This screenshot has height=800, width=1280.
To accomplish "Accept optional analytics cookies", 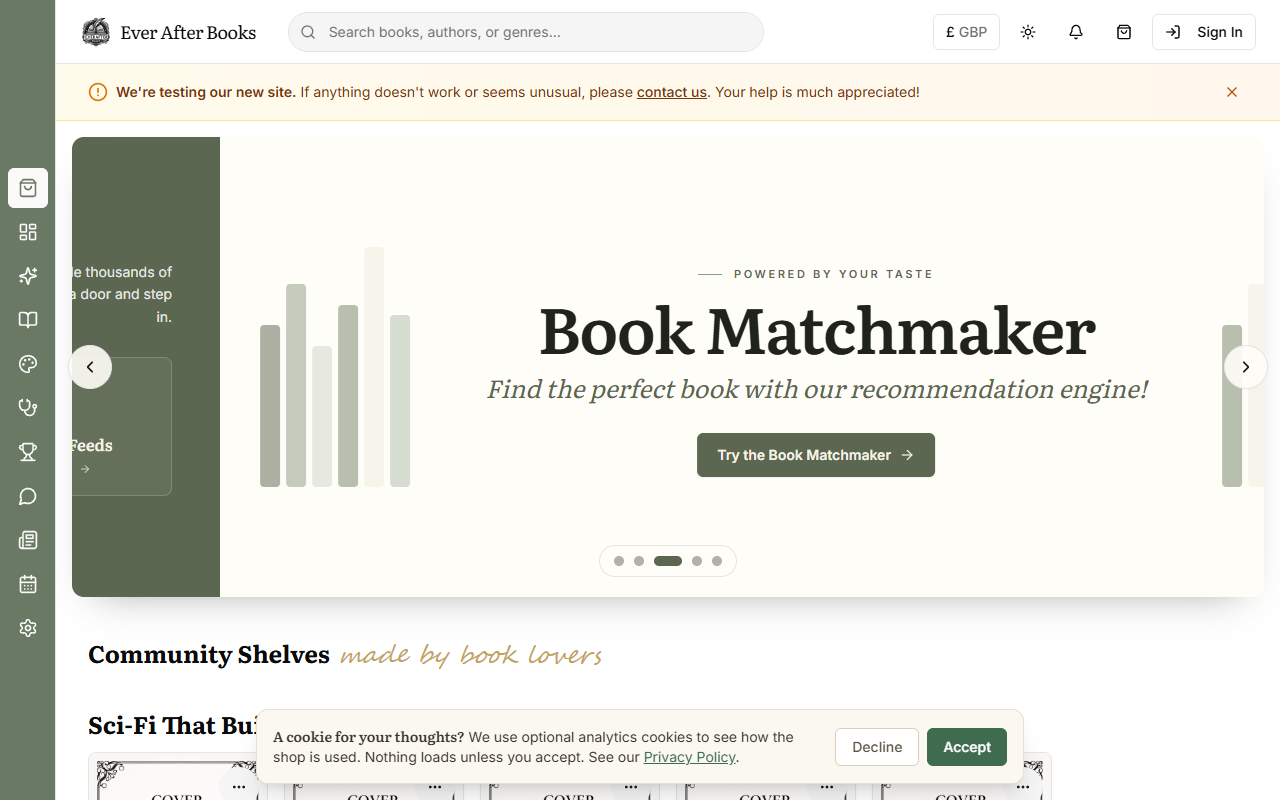I will pyautogui.click(x=967, y=747).
